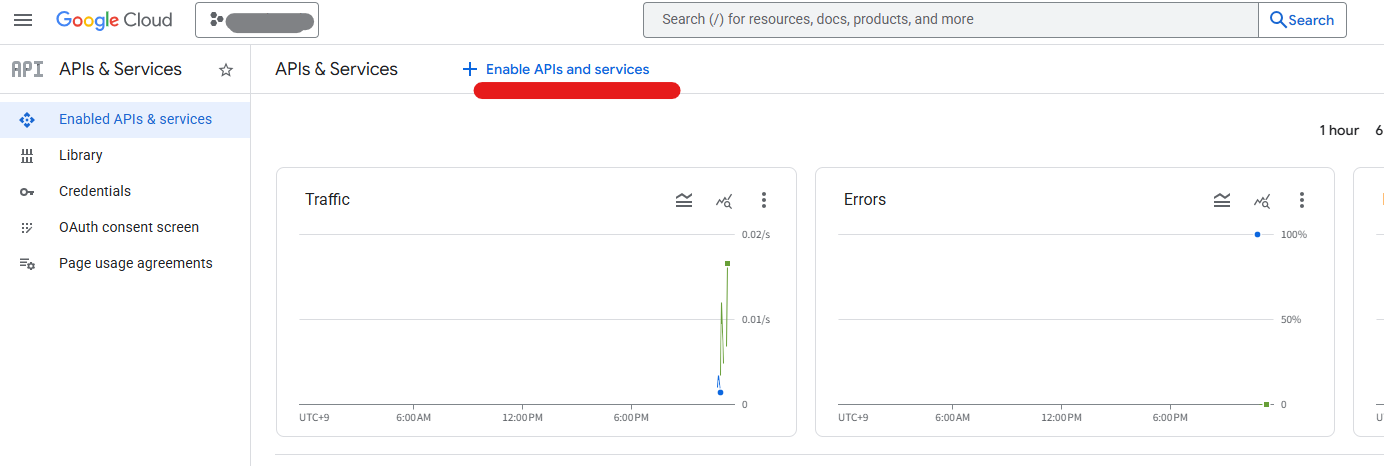
Task: Open Traffic chart more options menu
Action: [764, 200]
